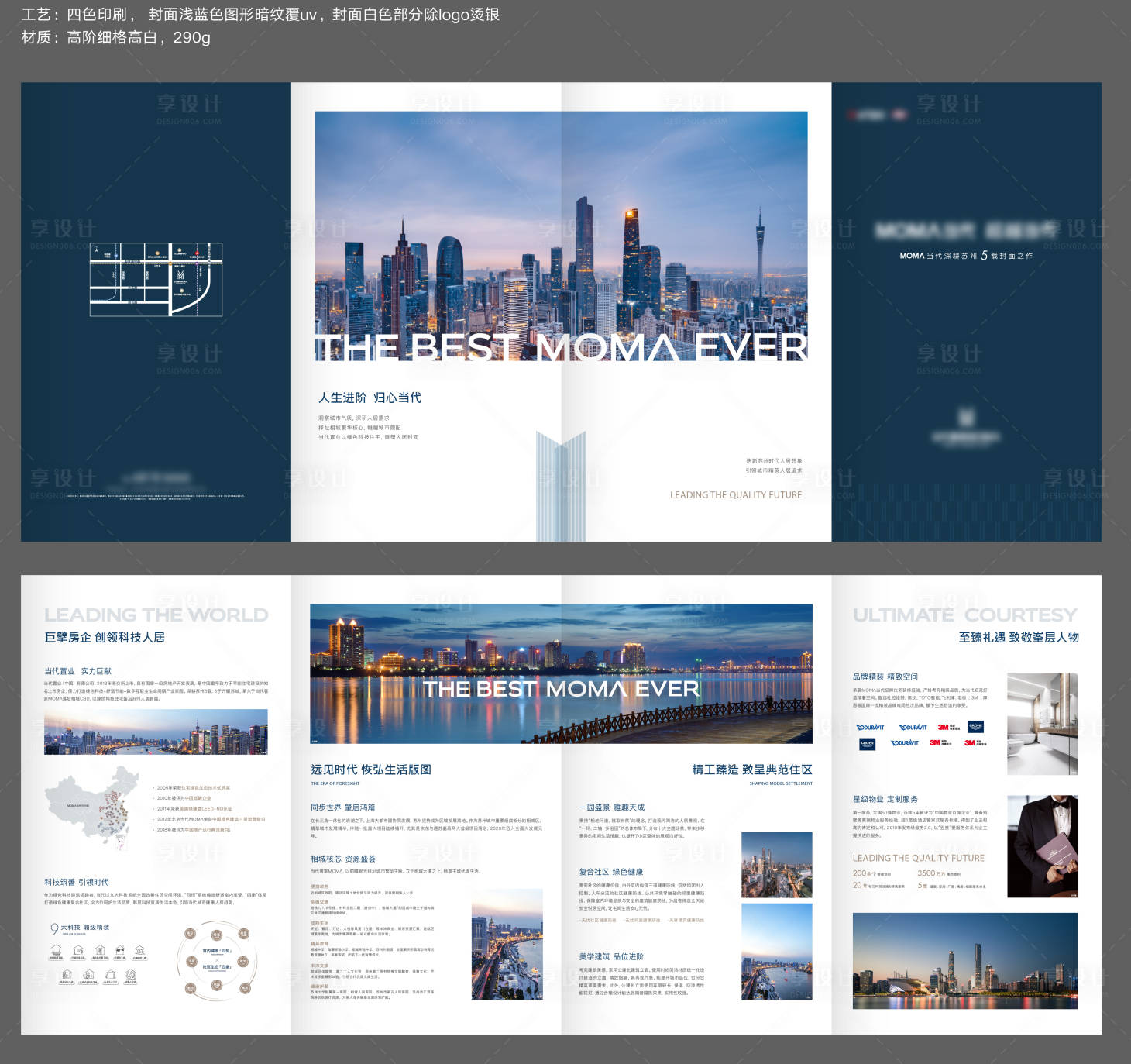This screenshot has height=1064, width=1131.
Task: Click the subheading '当代置业 实力巨献'
Action: coord(77,671)
